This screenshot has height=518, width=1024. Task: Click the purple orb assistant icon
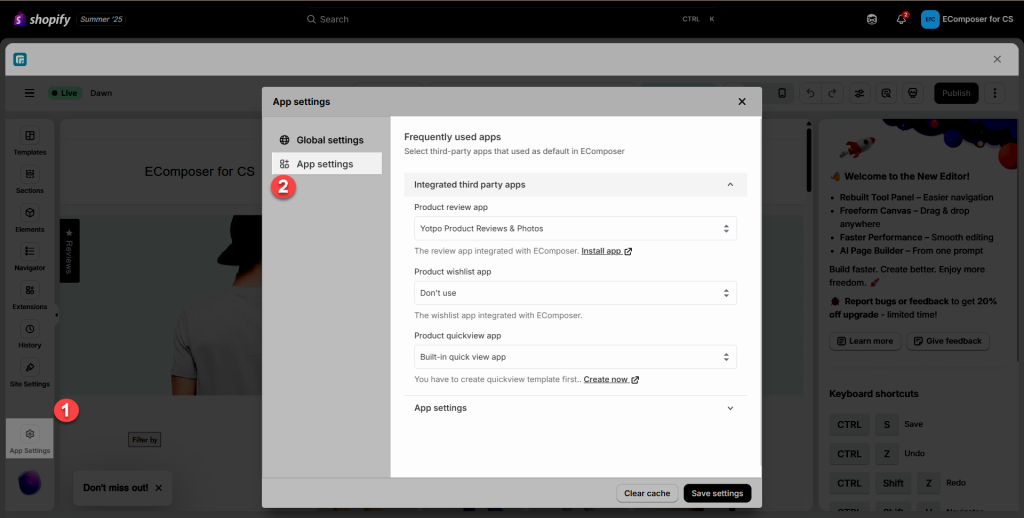[x=29, y=483]
